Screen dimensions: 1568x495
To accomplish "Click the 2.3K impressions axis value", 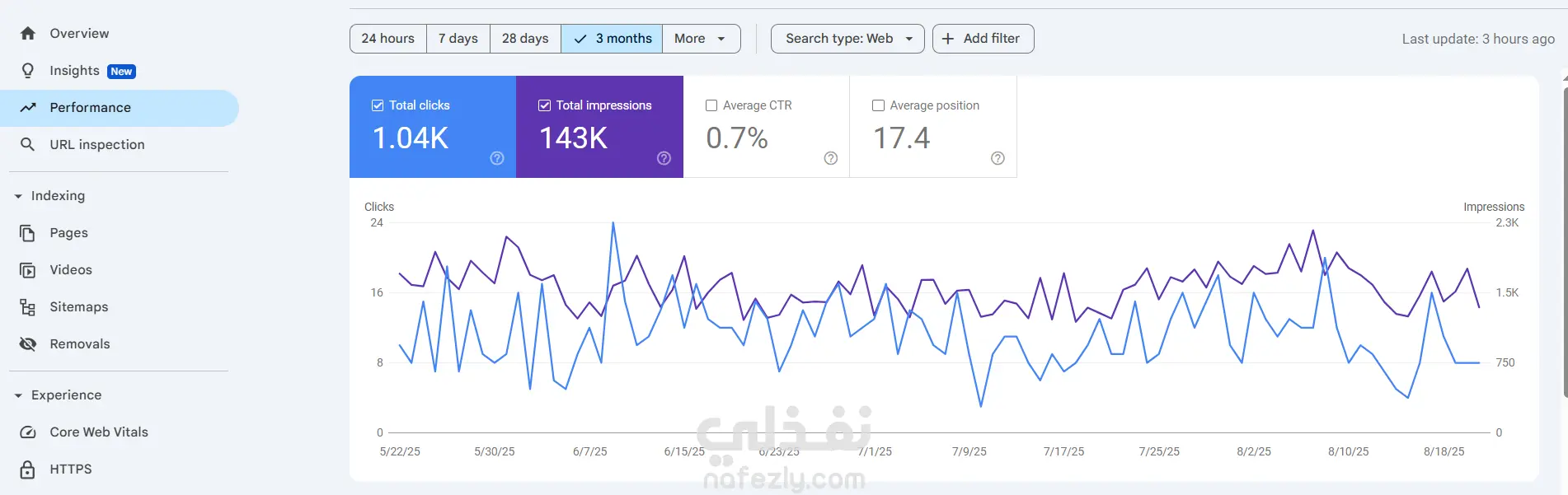I will coord(1507,222).
